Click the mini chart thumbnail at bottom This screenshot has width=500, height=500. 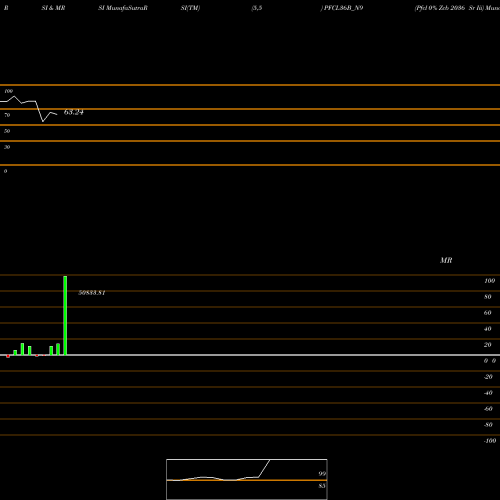247,479
